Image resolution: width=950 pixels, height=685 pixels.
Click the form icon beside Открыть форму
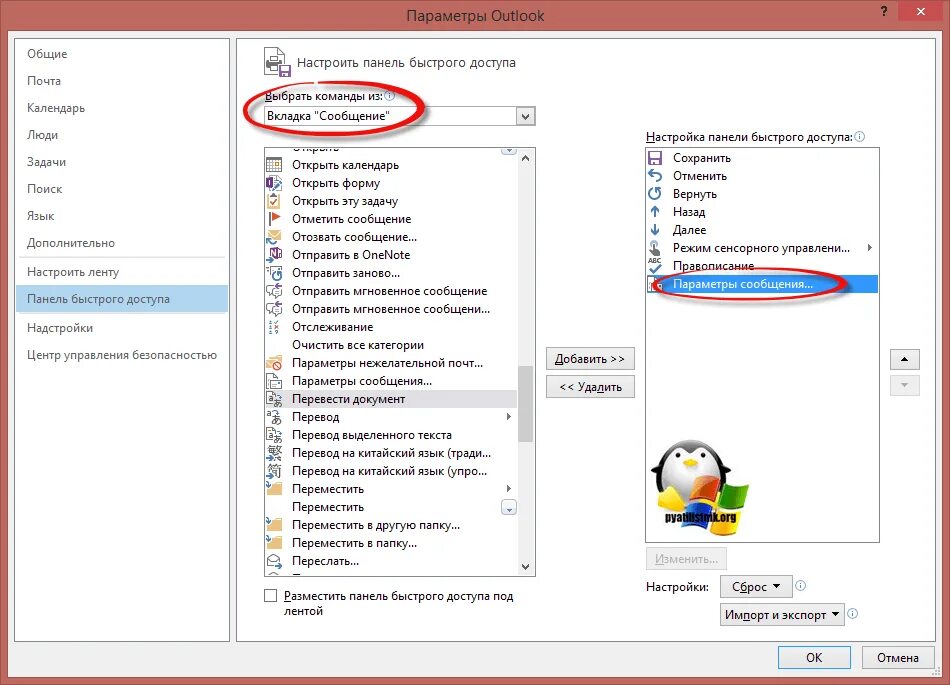pyautogui.click(x=274, y=183)
